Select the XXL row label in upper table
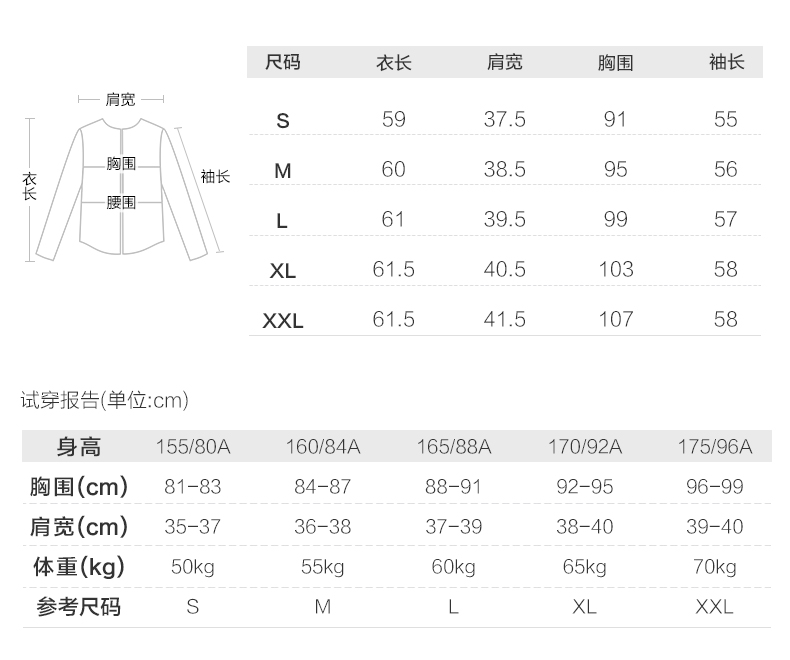The height and width of the screenshot is (660, 790). click(283, 321)
